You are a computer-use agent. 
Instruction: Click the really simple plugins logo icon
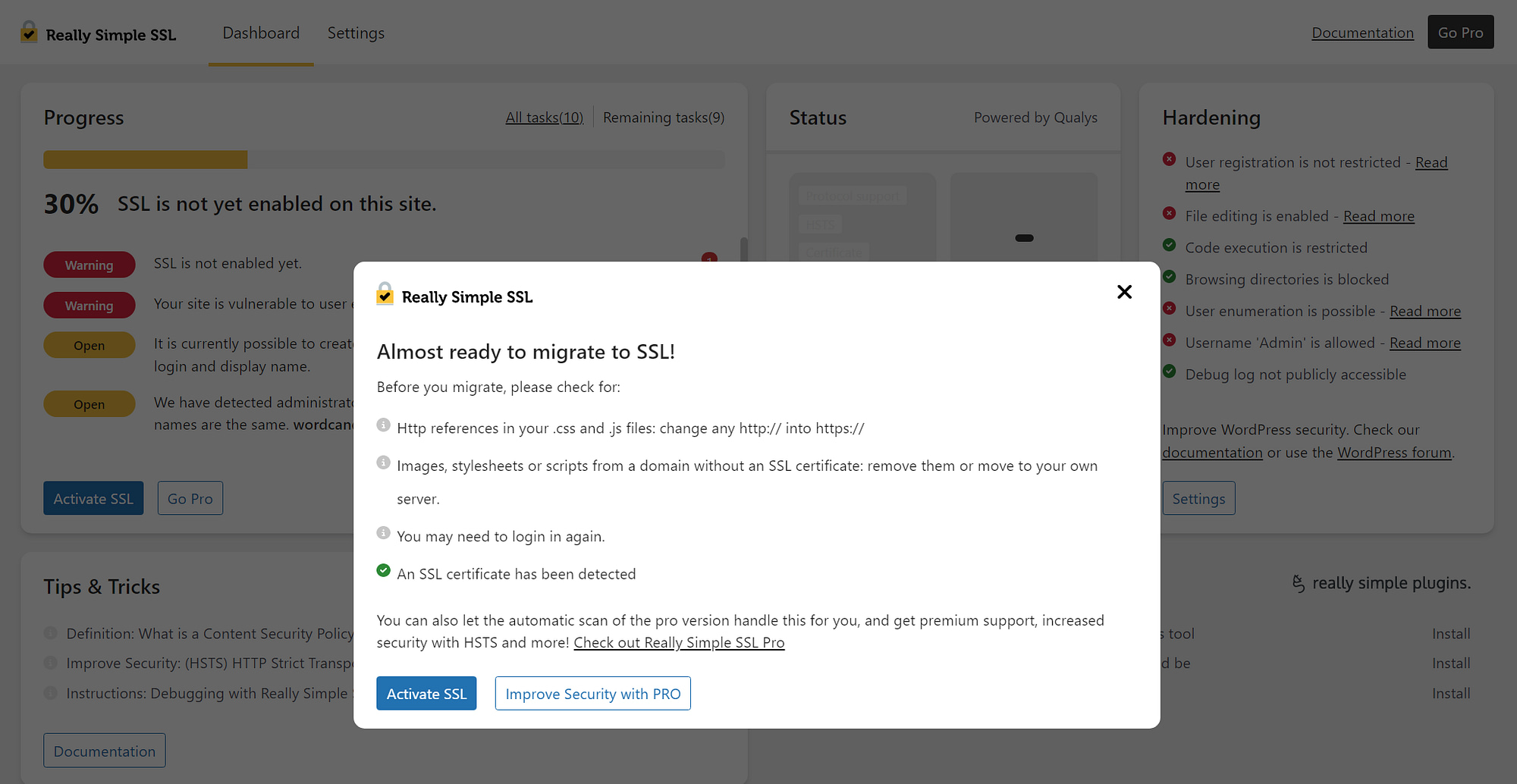1299,584
